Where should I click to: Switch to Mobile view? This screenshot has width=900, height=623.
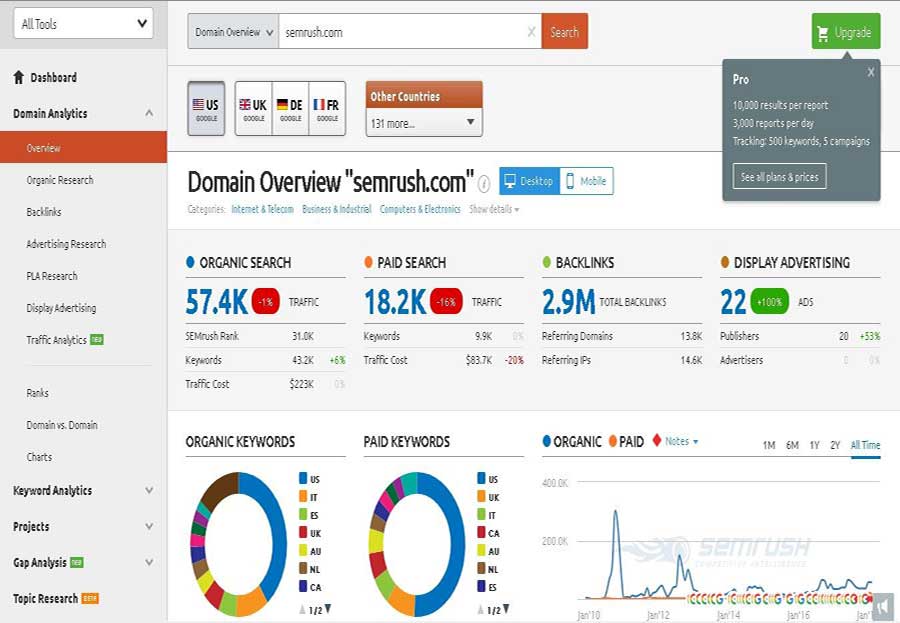(587, 181)
